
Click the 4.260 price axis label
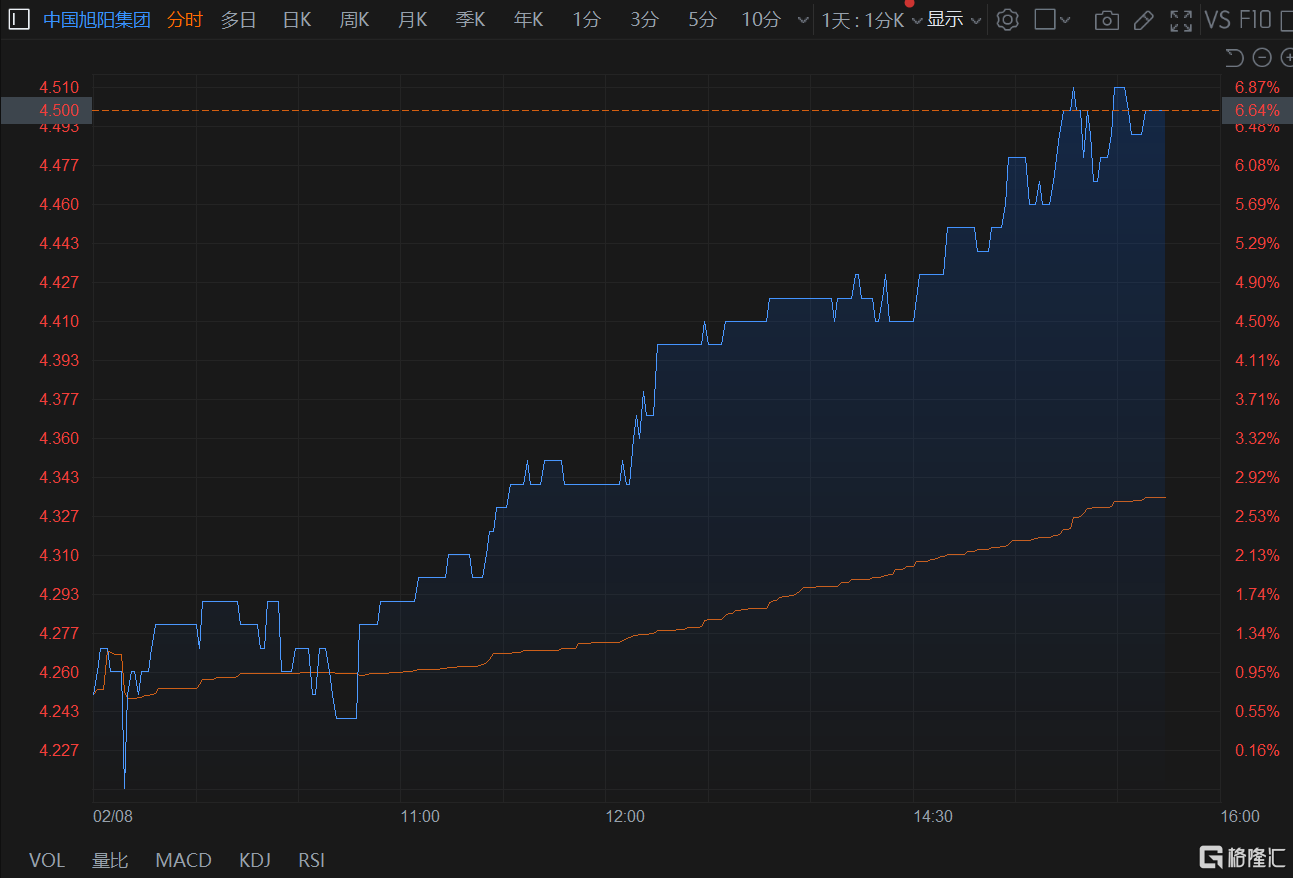59,672
